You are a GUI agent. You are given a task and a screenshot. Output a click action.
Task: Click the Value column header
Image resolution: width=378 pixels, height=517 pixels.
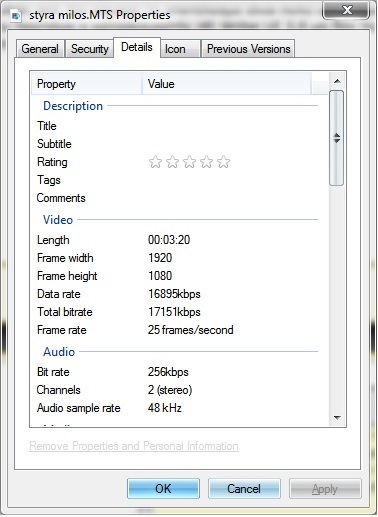tap(227, 84)
